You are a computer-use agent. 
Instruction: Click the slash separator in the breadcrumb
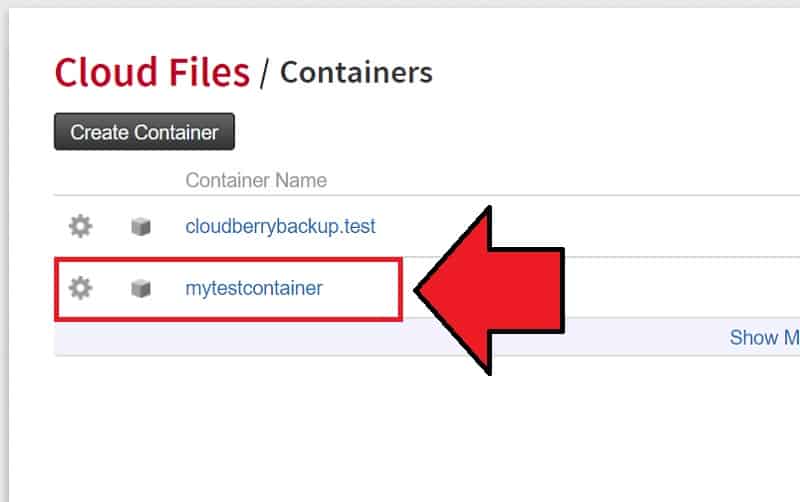click(x=264, y=74)
